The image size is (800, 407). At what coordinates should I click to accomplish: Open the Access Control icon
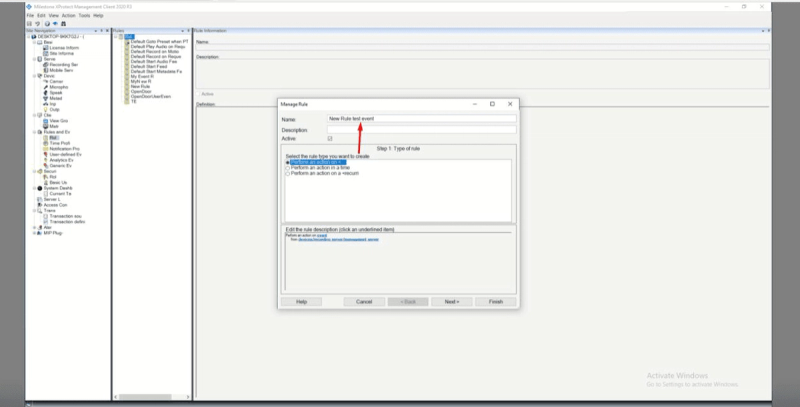coord(40,205)
